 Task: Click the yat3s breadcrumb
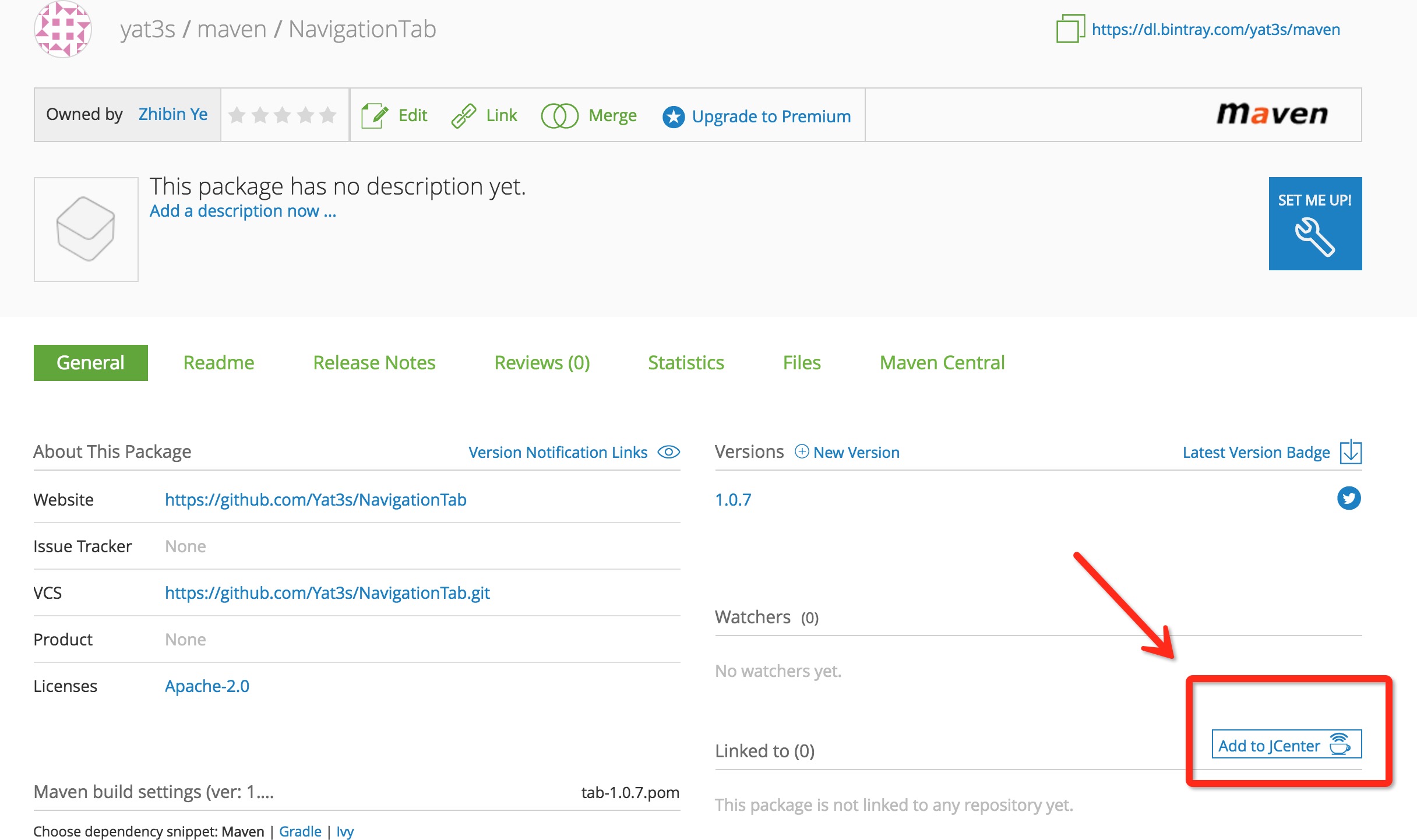(x=147, y=29)
